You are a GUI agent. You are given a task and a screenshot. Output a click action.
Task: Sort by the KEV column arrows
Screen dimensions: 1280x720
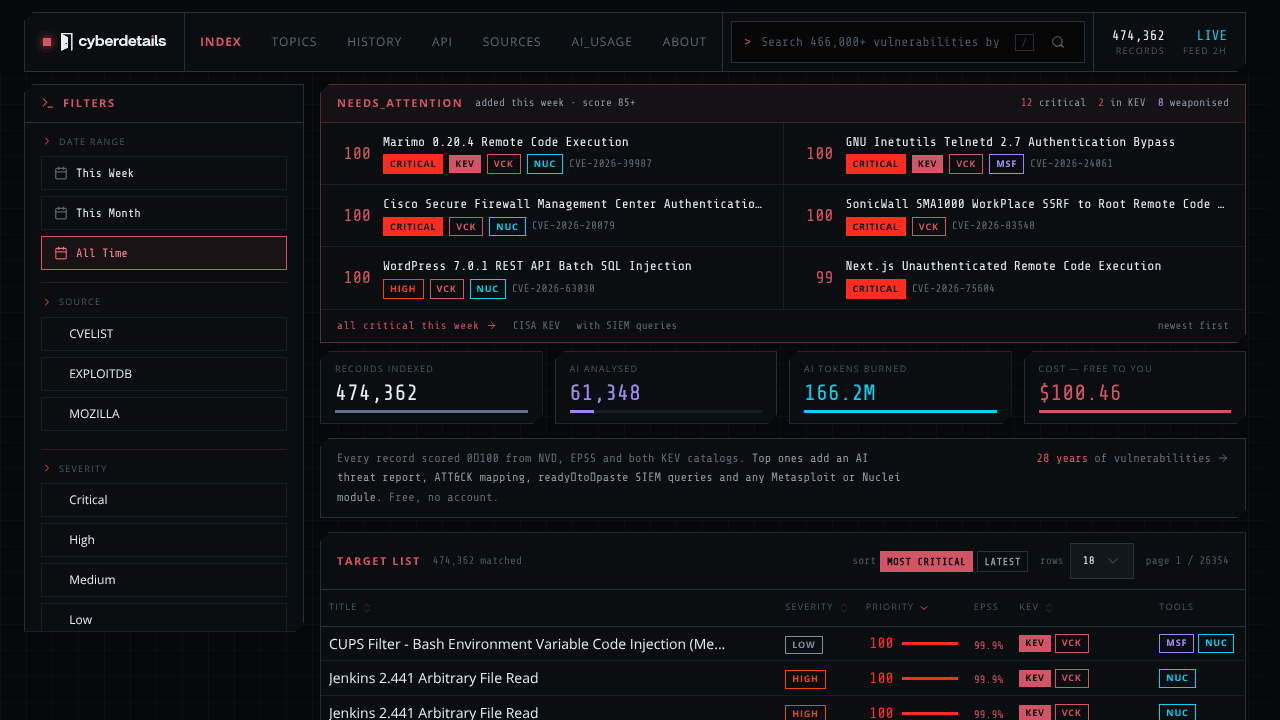(1049, 607)
